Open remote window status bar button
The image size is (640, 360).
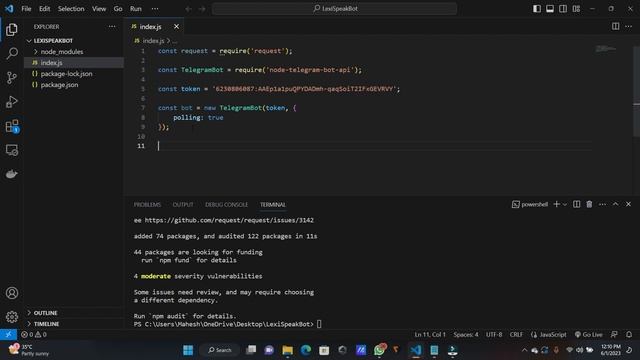click(8, 335)
